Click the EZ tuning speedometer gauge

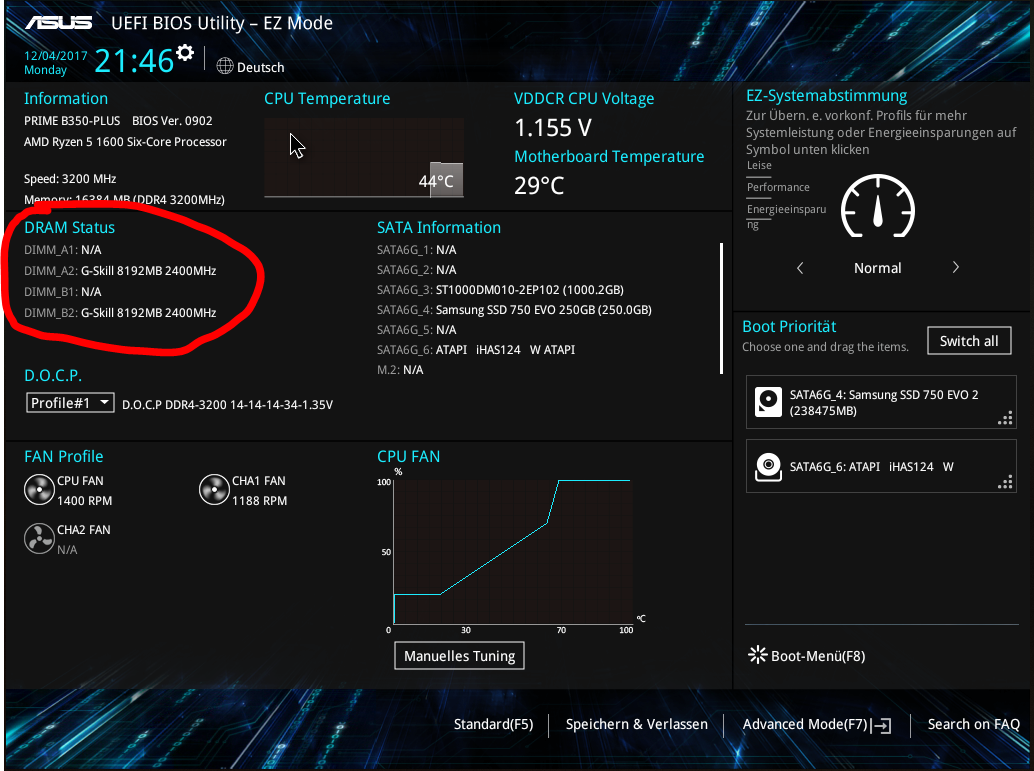(878, 206)
